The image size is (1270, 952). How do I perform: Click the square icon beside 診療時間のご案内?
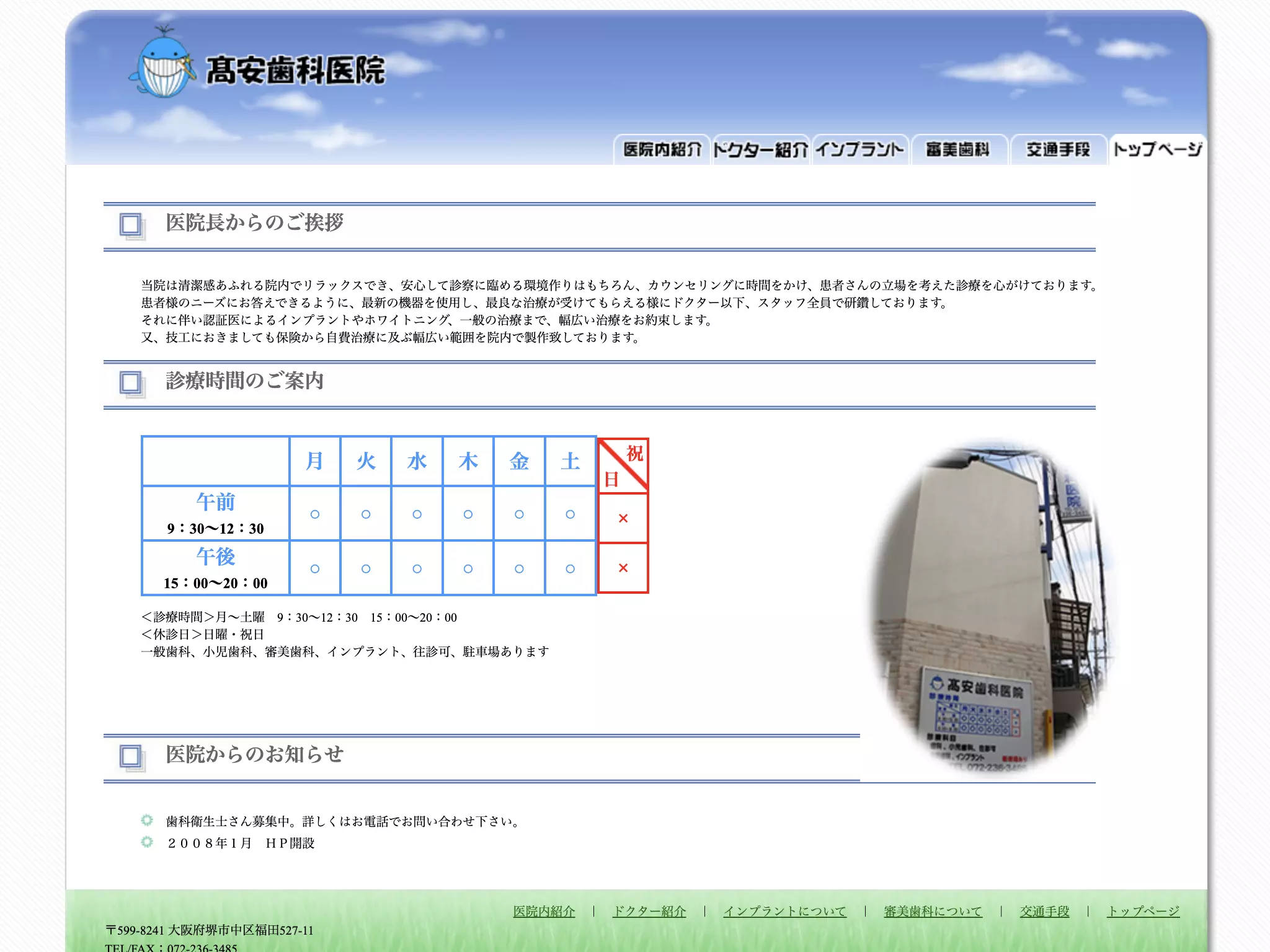(132, 384)
